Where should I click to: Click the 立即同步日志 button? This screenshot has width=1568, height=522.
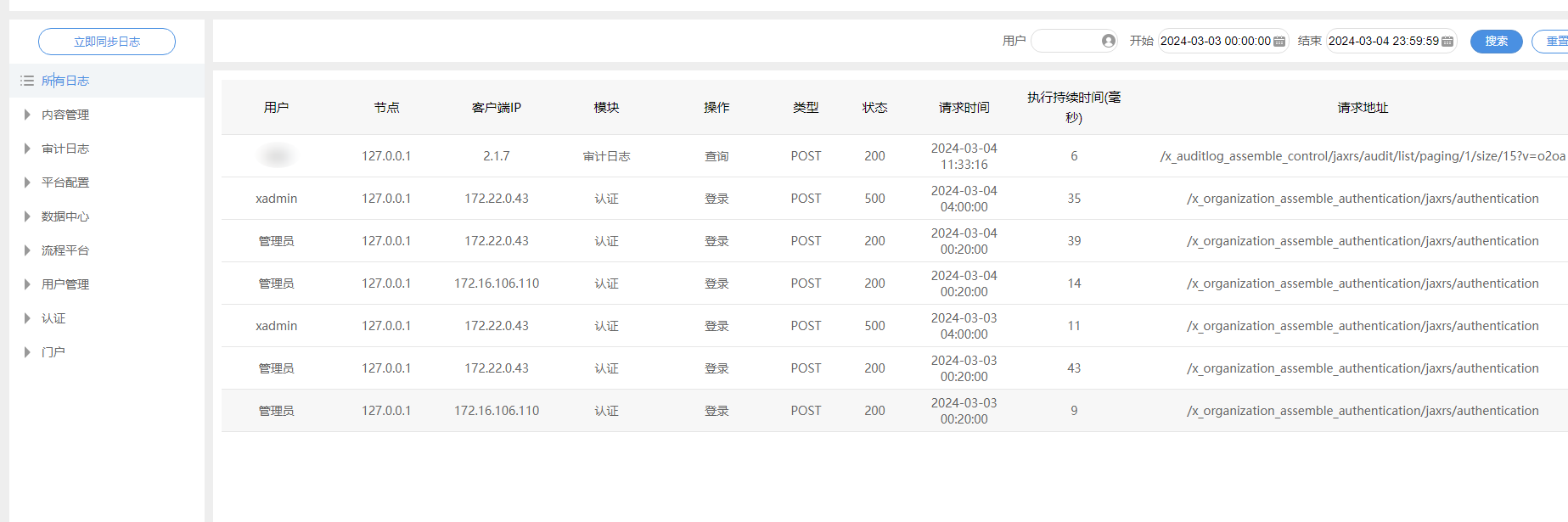pos(107,42)
